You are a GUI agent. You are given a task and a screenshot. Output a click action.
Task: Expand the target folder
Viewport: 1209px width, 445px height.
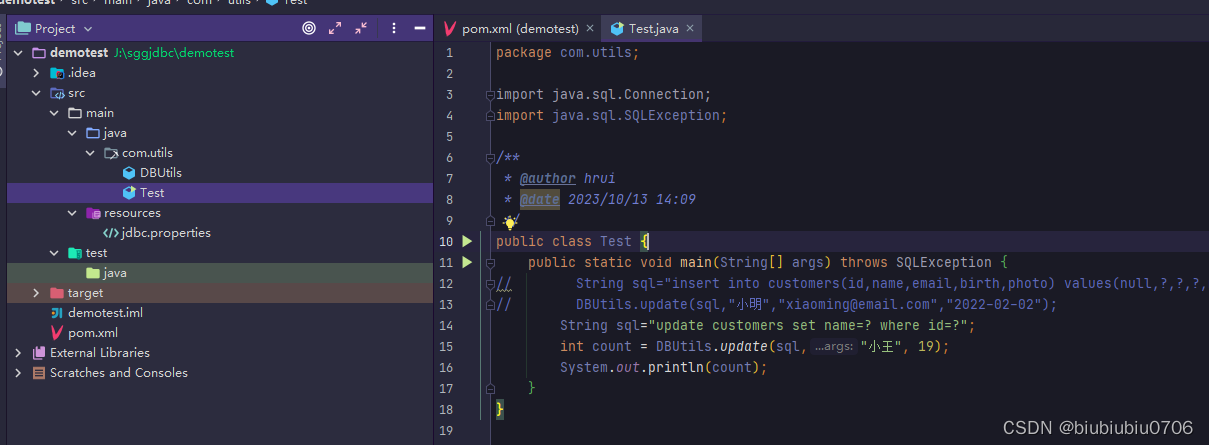point(36,293)
